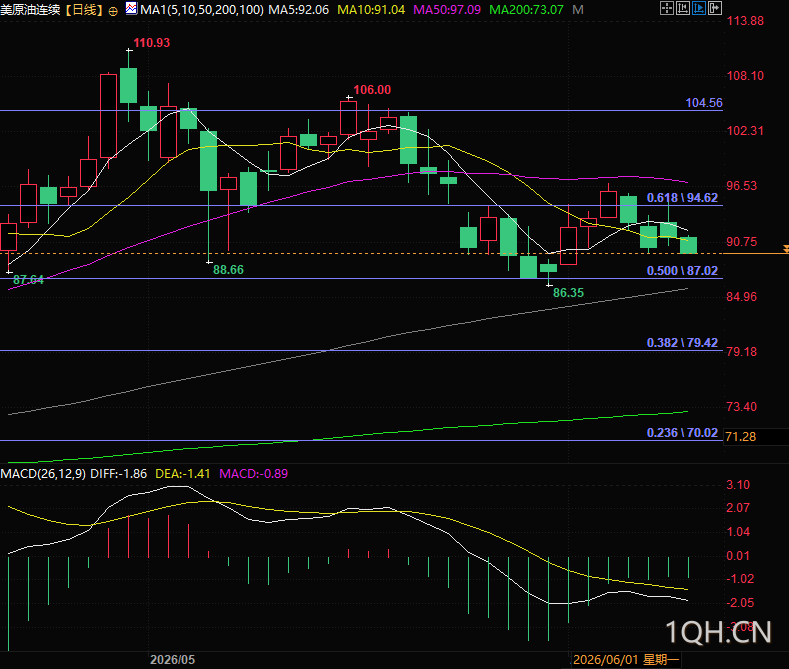The height and width of the screenshot is (669, 789).
Task: Select the 104.56 horizontal line label
Action: point(704,103)
